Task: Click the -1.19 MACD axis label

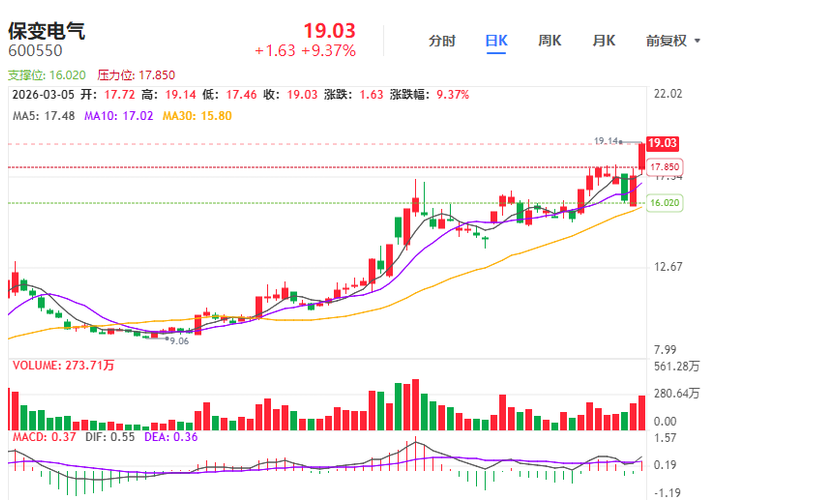Action: point(665,493)
